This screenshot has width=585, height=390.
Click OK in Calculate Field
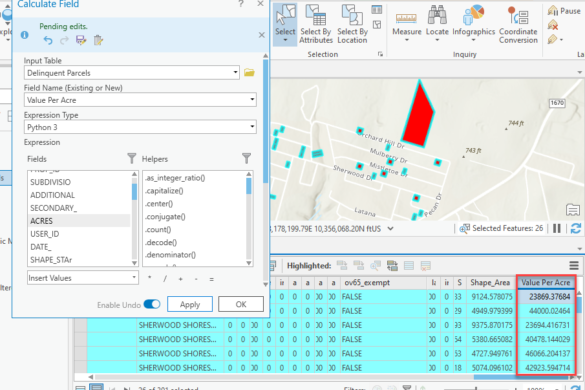241,304
